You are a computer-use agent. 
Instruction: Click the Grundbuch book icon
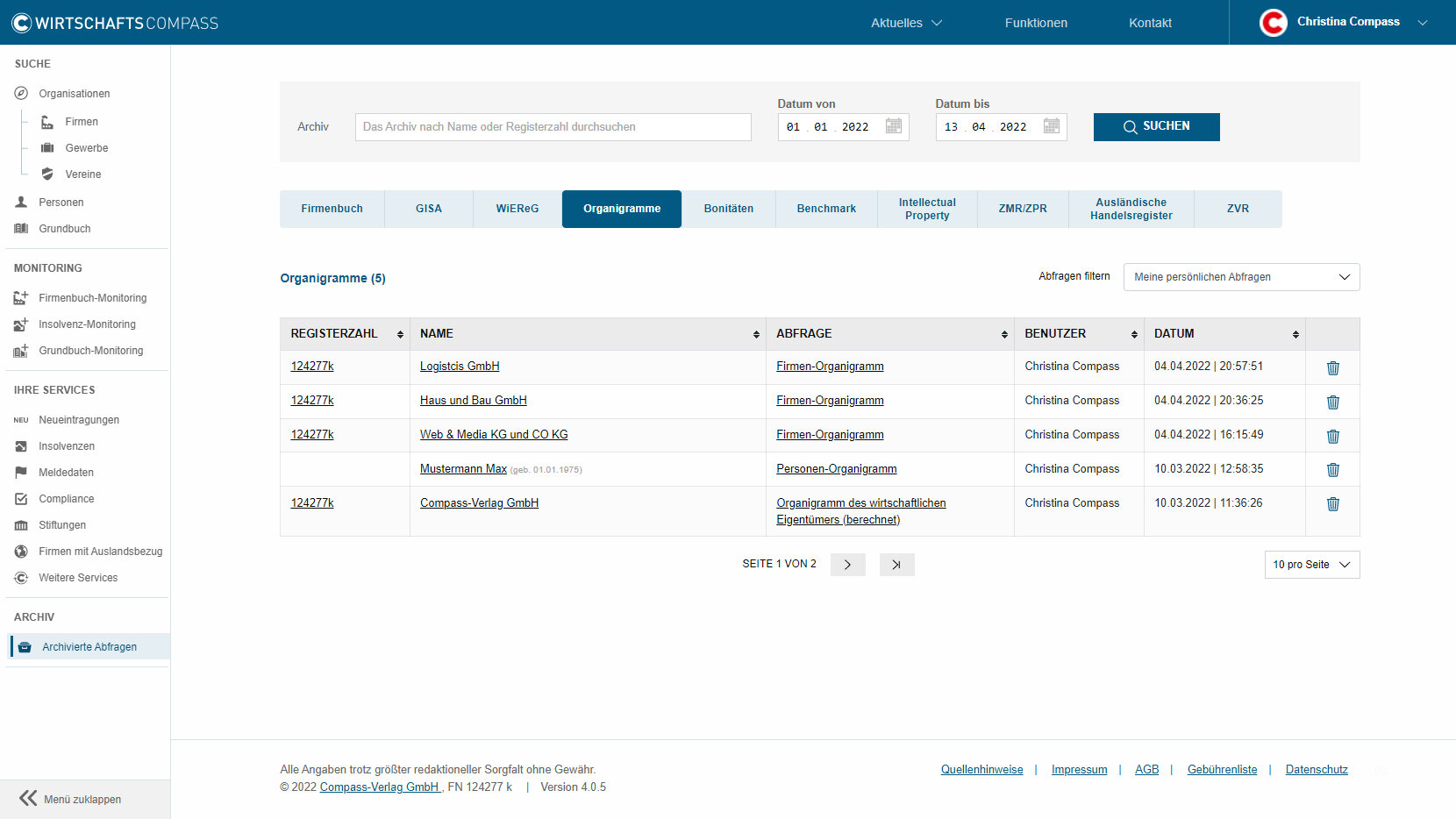coord(21,228)
